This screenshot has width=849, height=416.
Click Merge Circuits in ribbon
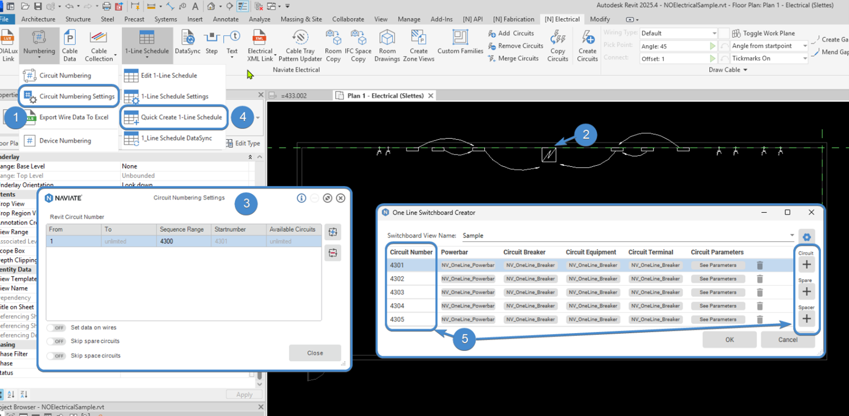point(513,58)
